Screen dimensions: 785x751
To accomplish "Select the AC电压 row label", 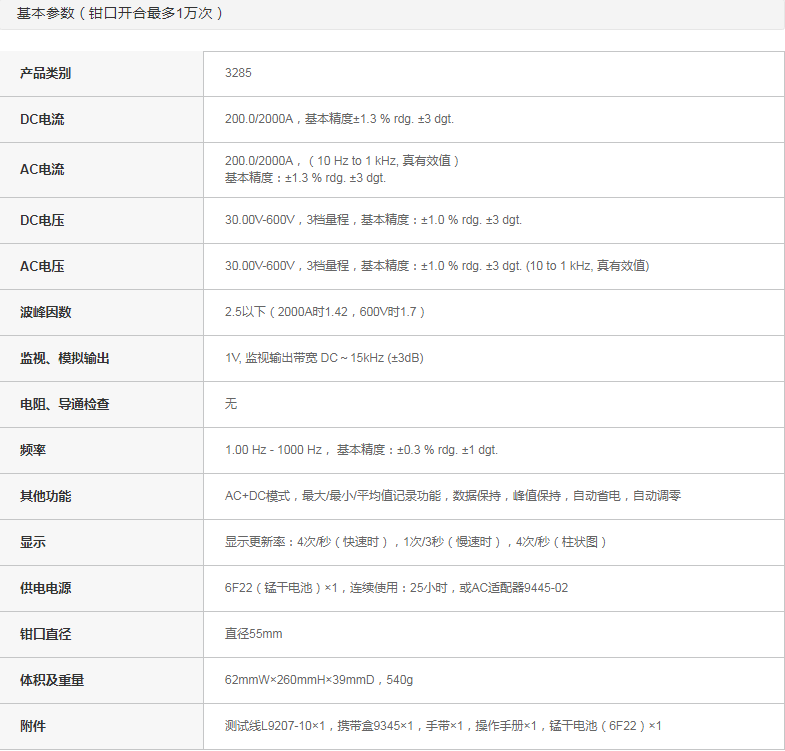I will pos(42,266).
